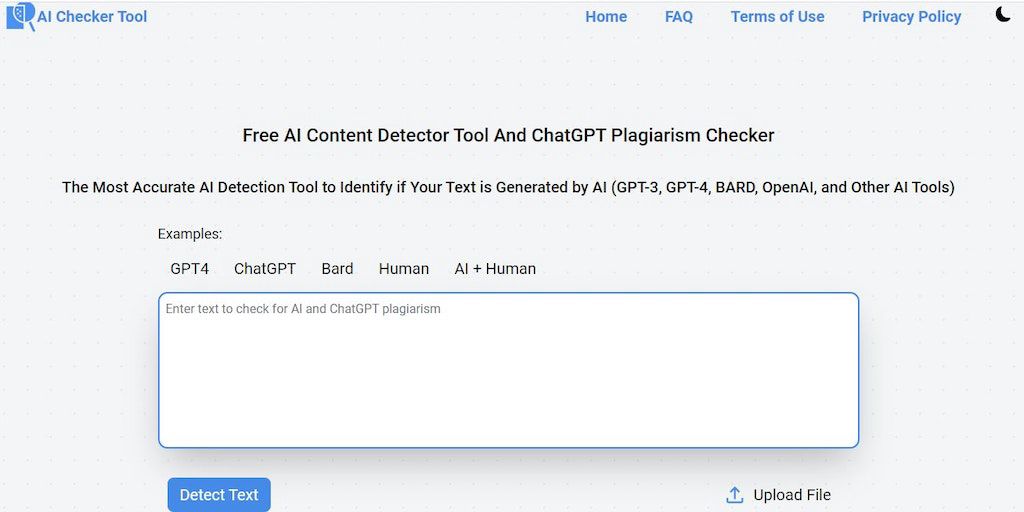Load the GPT4 example text

pos(189,268)
